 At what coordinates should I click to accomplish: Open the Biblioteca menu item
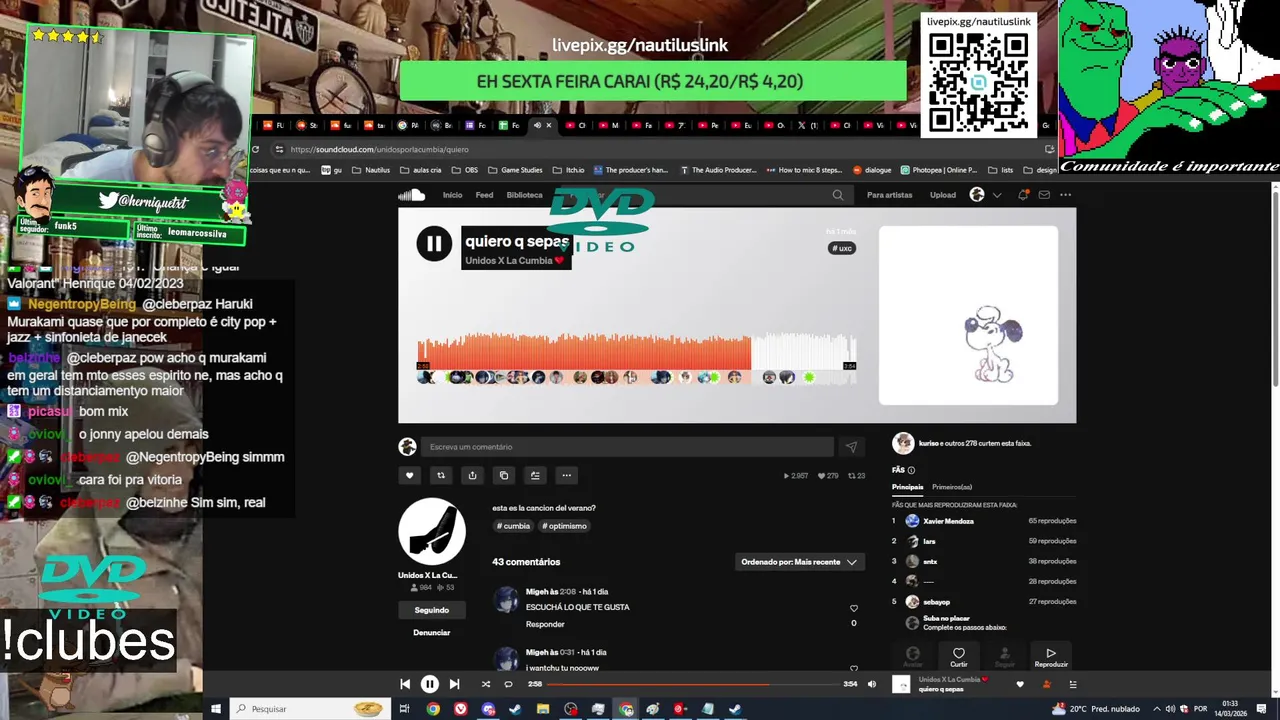click(x=524, y=195)
